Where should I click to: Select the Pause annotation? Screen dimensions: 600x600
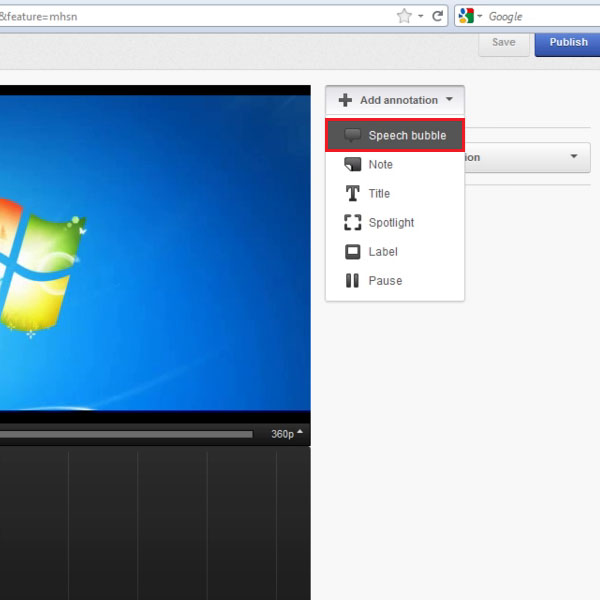click(x=395, y=281)
